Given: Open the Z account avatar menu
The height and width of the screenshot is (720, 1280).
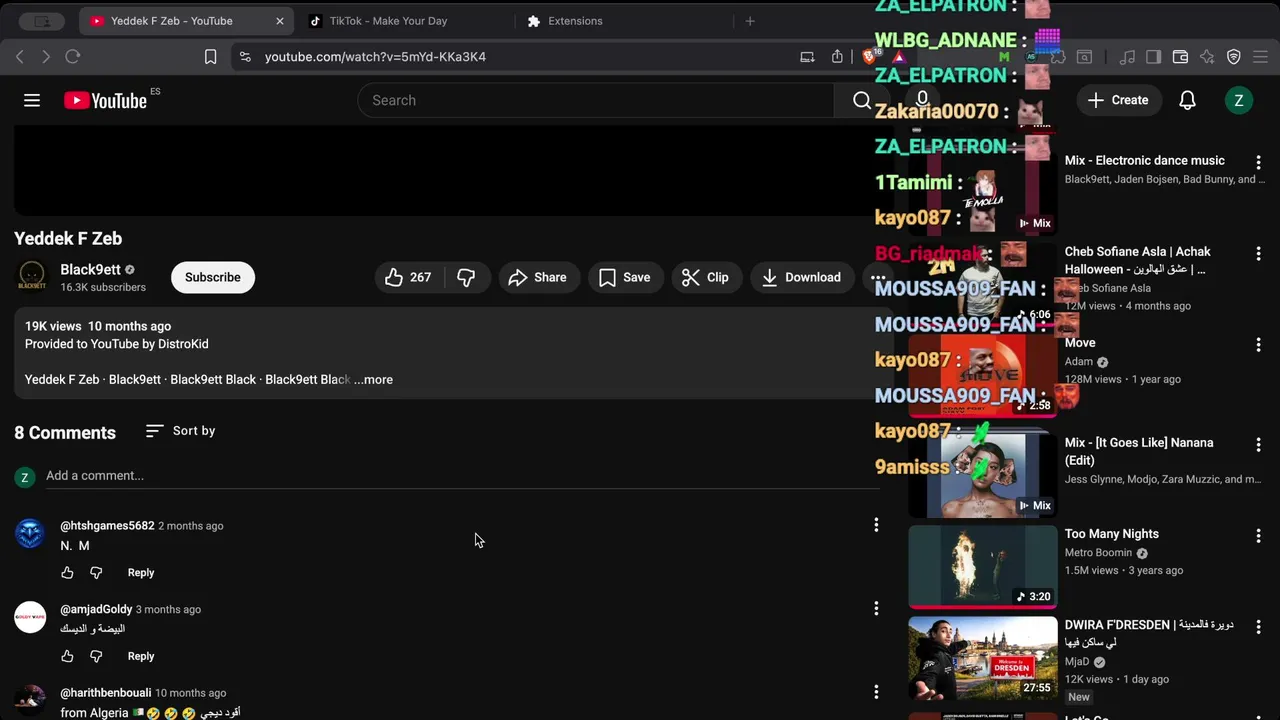Looking at the screenshot, I should click(x=1239, y=100).
